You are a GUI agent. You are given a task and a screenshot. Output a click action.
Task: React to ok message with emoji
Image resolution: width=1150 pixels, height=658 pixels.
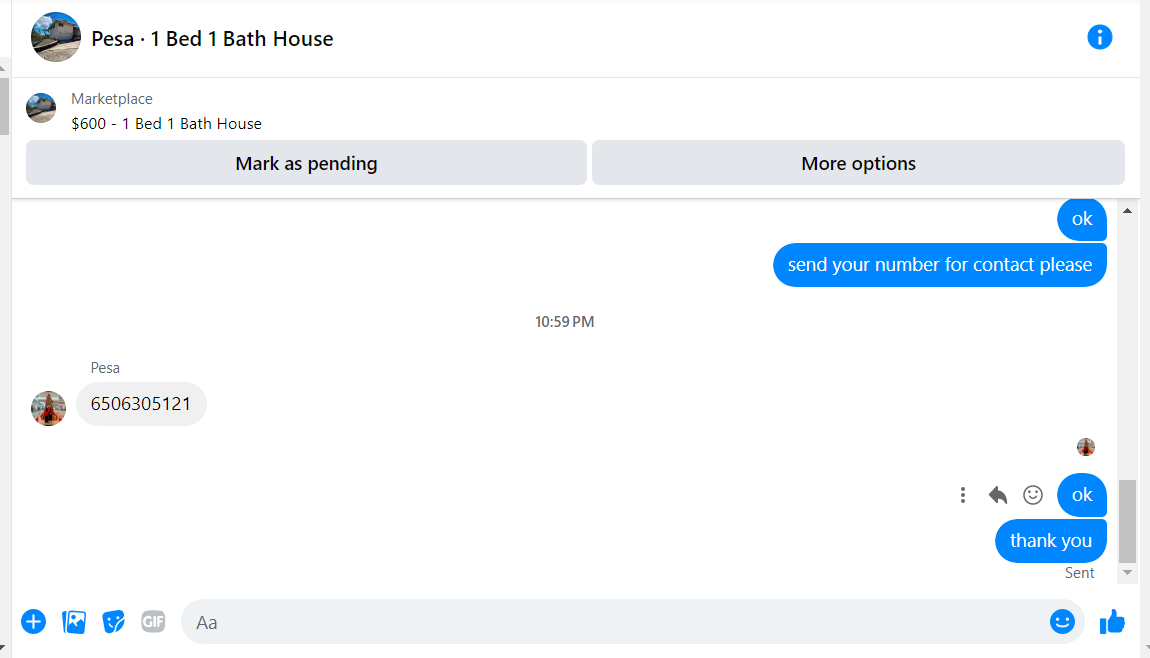(1033, 495)
